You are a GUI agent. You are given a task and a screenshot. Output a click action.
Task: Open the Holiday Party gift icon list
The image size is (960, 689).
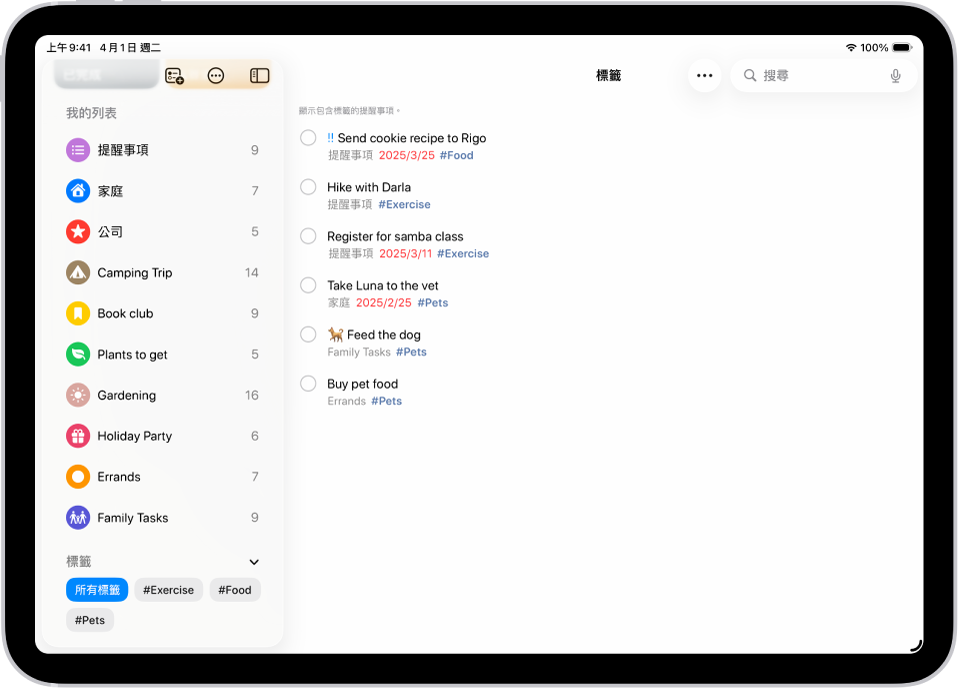[x=79, y=436]
